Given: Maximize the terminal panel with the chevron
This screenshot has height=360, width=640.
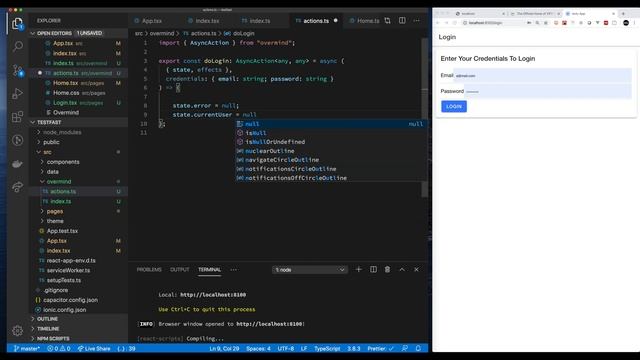Looking at the screenshot, I should (402, 269).
